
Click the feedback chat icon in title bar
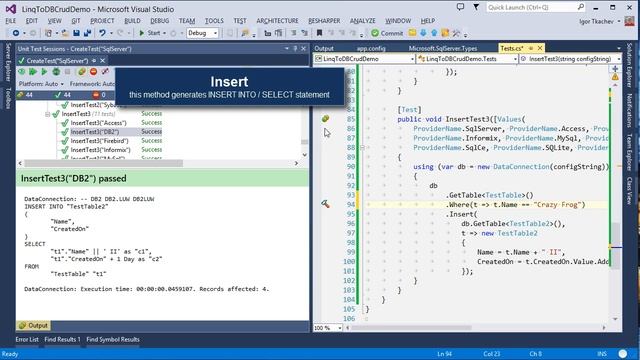[x=460, y=7]
